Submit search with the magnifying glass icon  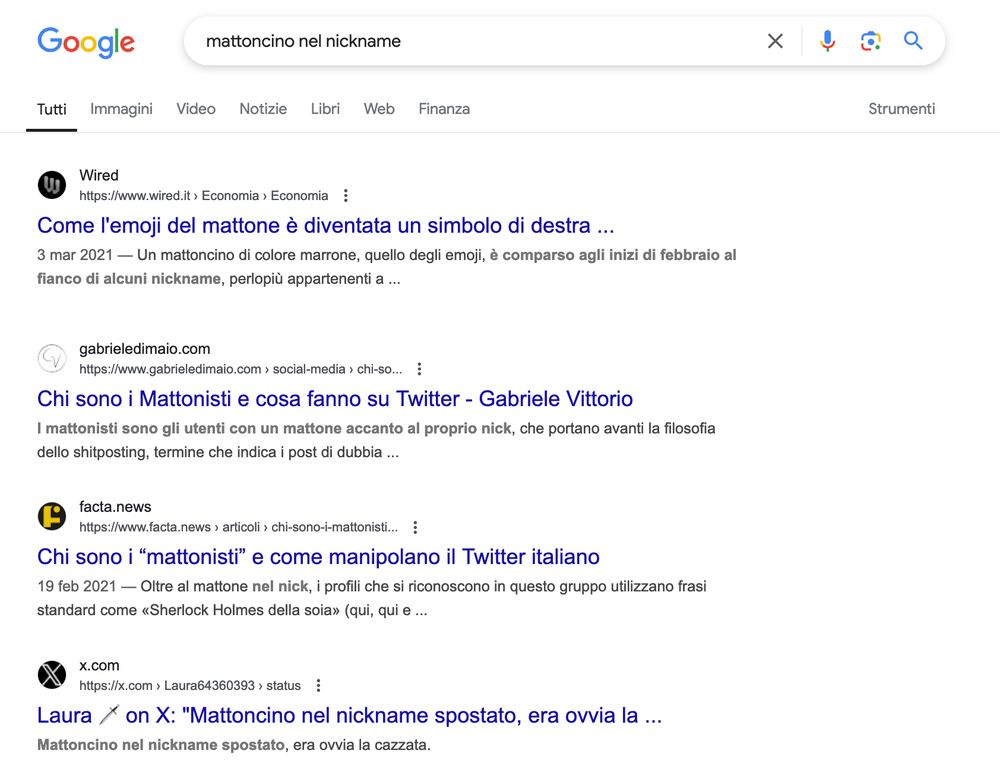click(913, 41)
